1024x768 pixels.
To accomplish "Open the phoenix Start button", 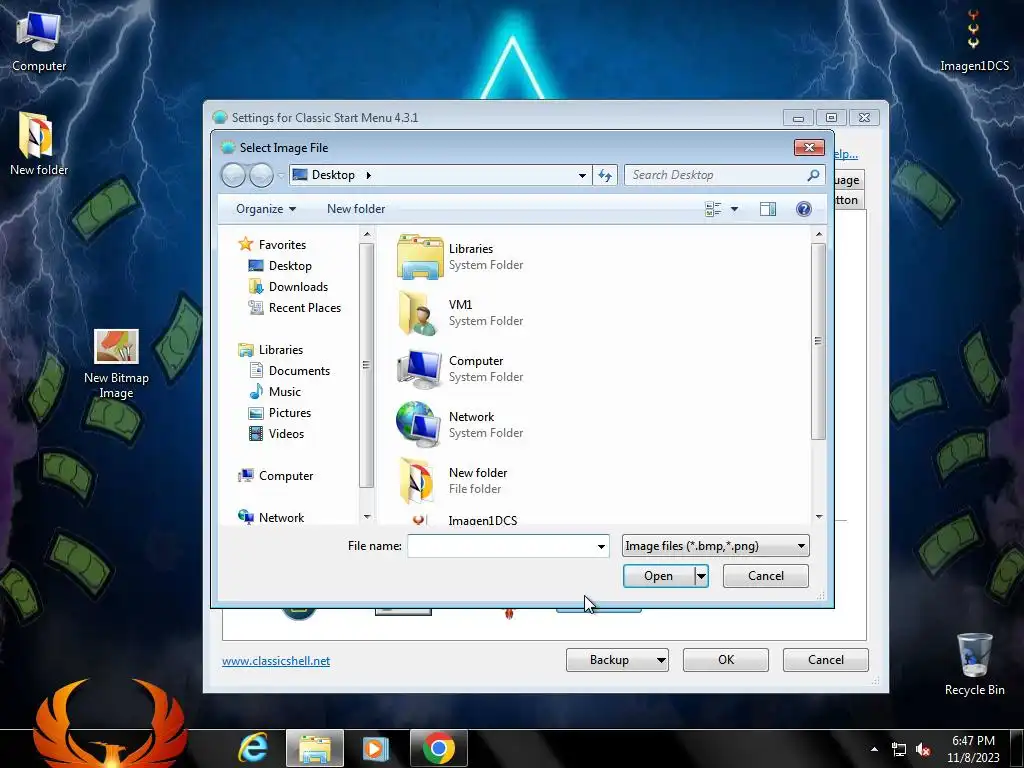I will click(x=110, y=726).
